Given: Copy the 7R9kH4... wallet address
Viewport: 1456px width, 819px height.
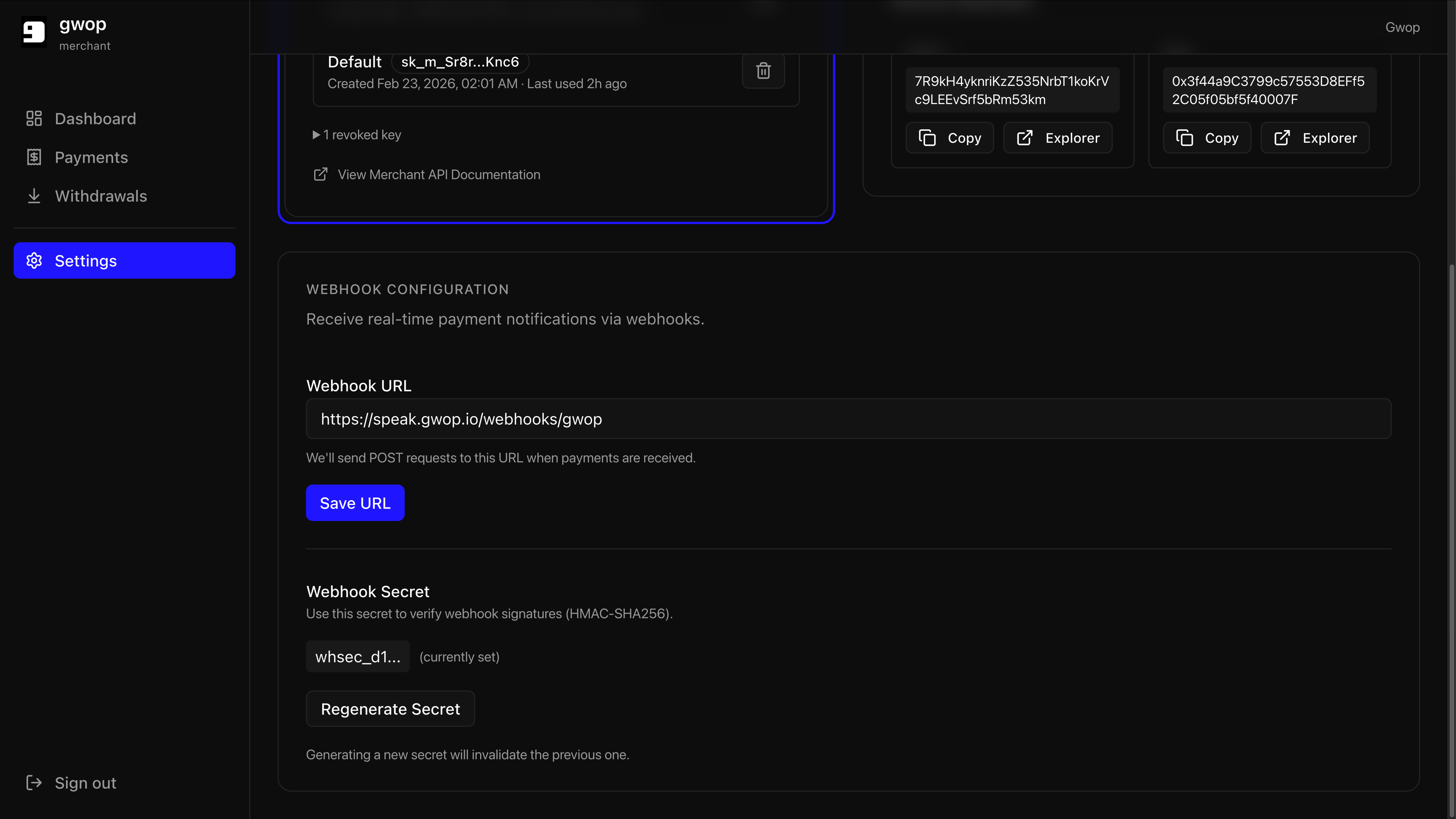Looking at the screenshot, I should pyautogui.click(x=950, y=138).
